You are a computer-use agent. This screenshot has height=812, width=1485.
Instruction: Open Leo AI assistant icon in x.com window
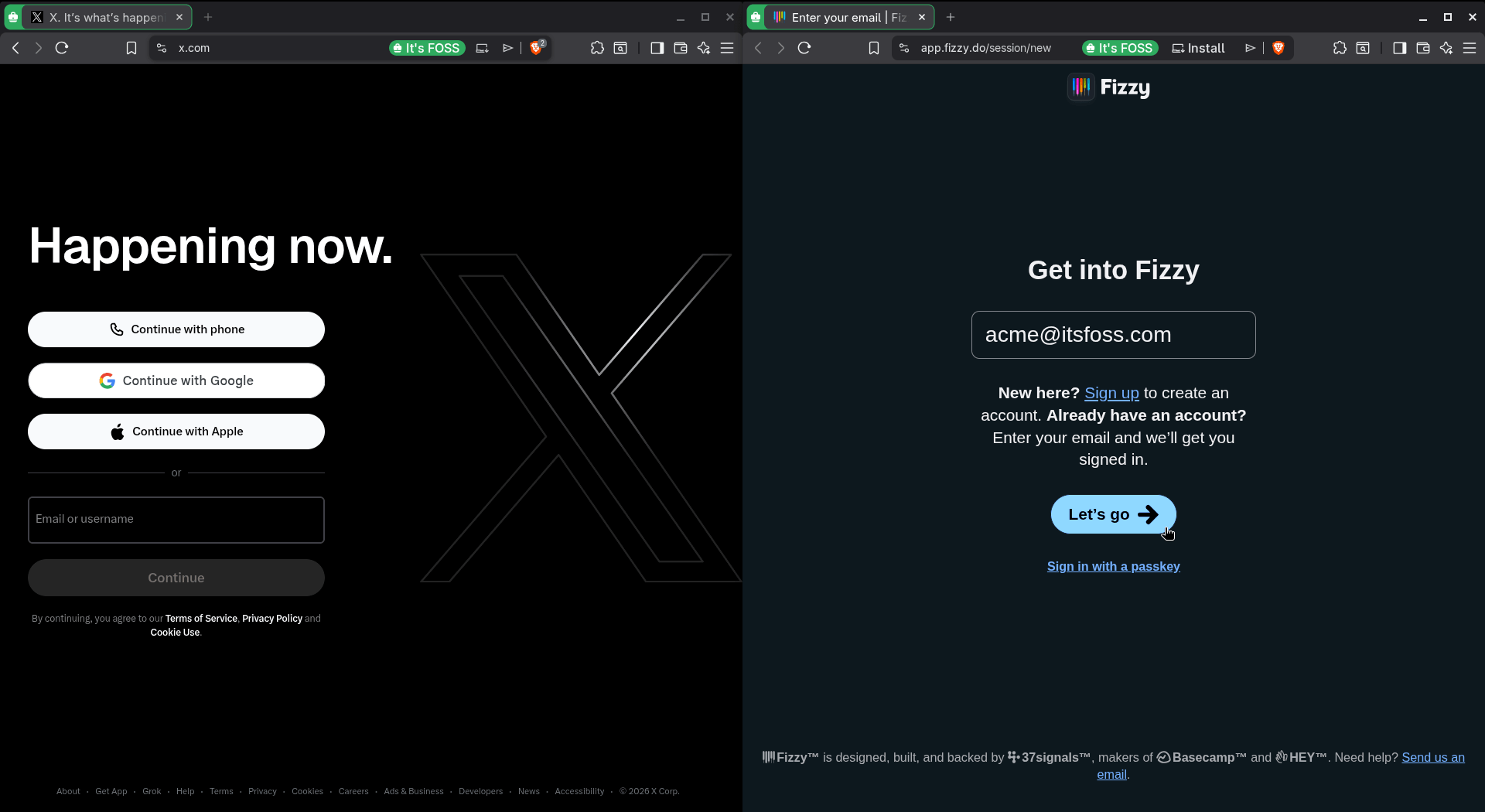pos(704,48)
